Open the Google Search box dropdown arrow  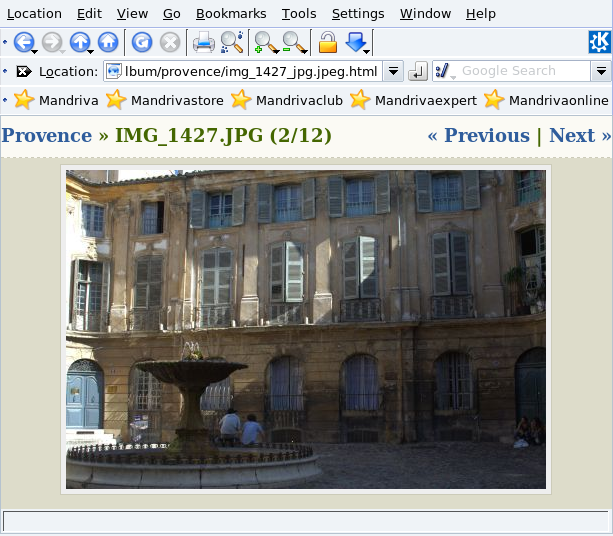(600, 72)
